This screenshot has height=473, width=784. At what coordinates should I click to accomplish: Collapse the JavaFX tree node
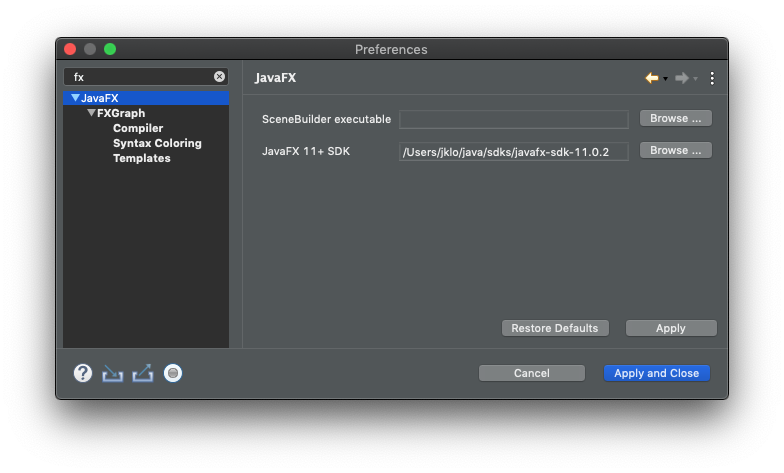click(75, 98)
